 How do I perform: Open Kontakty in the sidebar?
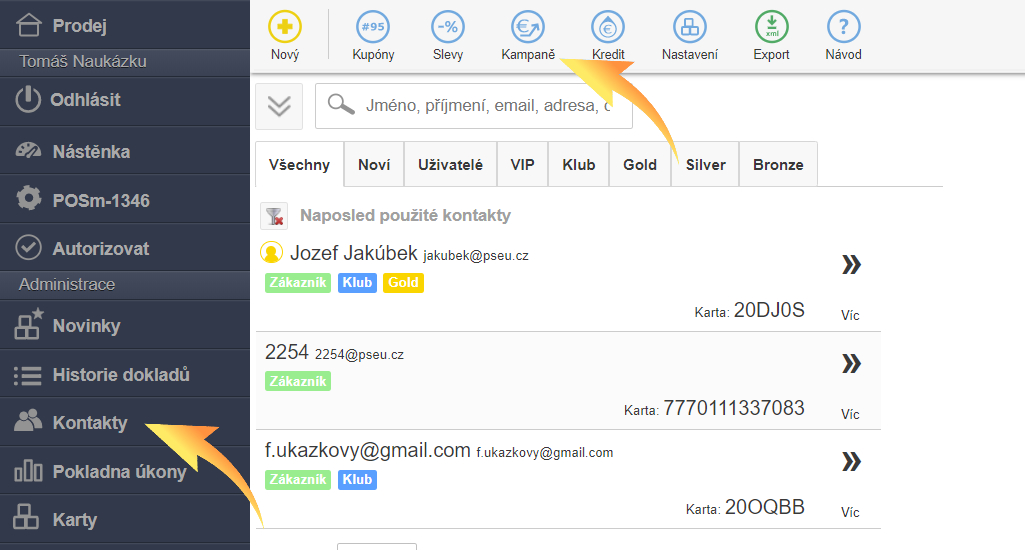(x=90, y=423)
